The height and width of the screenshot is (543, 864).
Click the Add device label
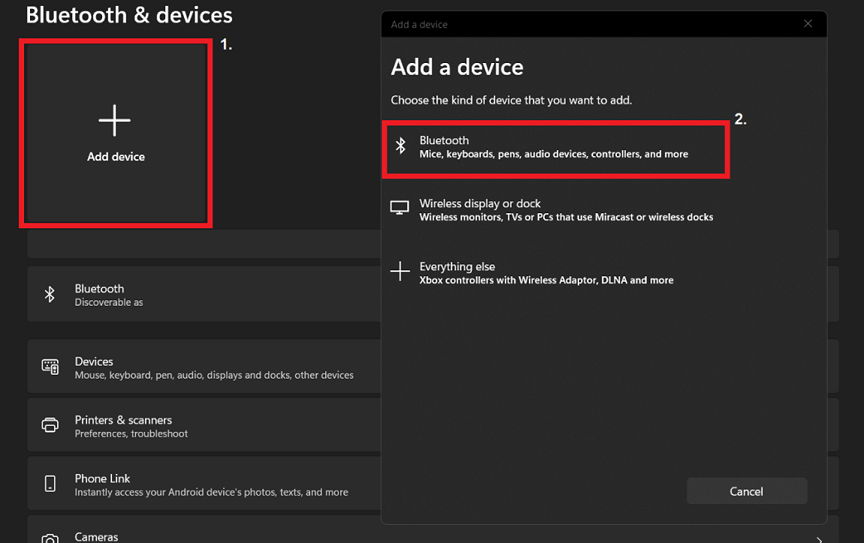coord(116,157)
